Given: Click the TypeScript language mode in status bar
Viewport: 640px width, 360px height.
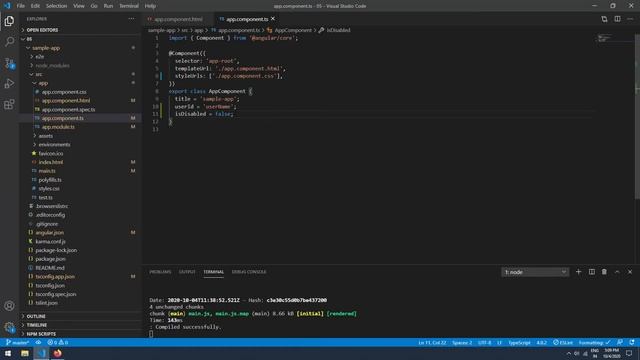Looking at the screenshot, I should [x=519, y=342].
